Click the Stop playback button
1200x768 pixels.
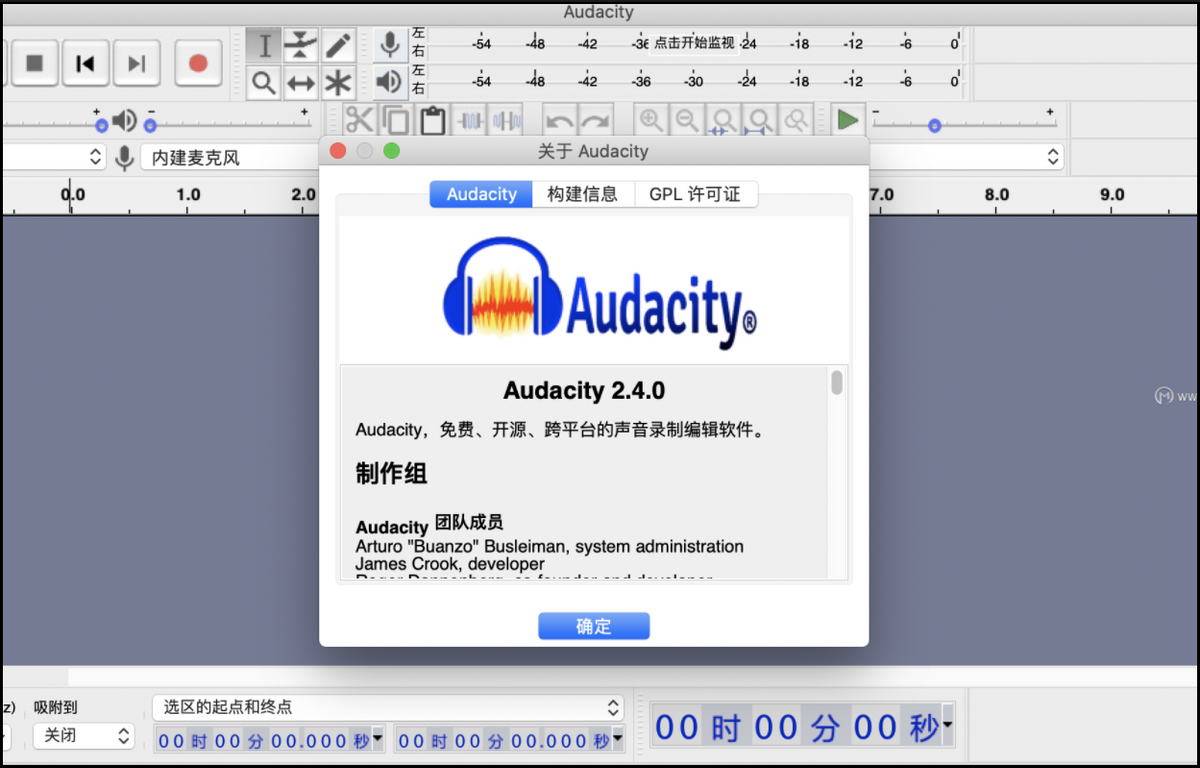coord(34,63)
